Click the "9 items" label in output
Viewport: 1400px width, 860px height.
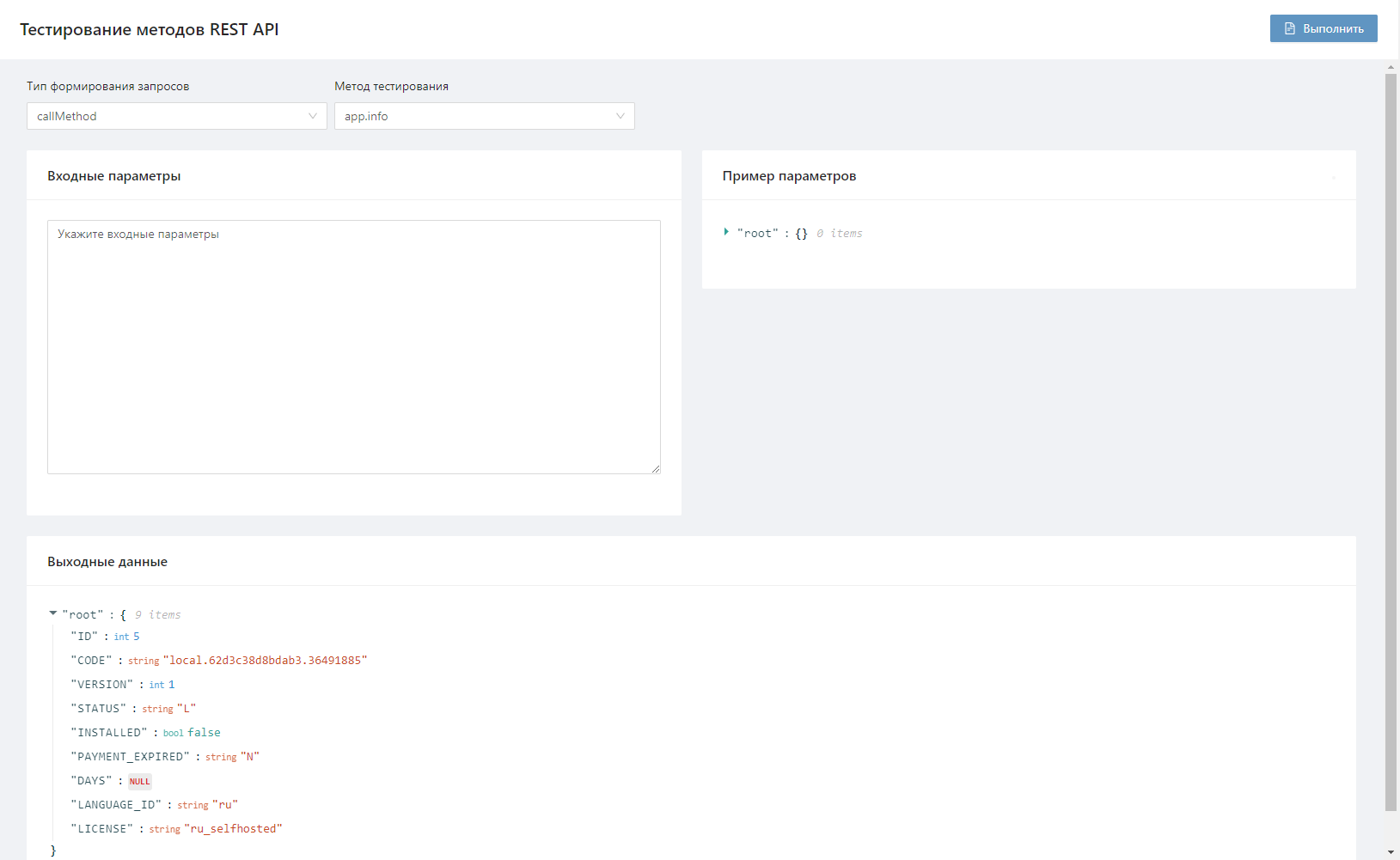point(157,615)
